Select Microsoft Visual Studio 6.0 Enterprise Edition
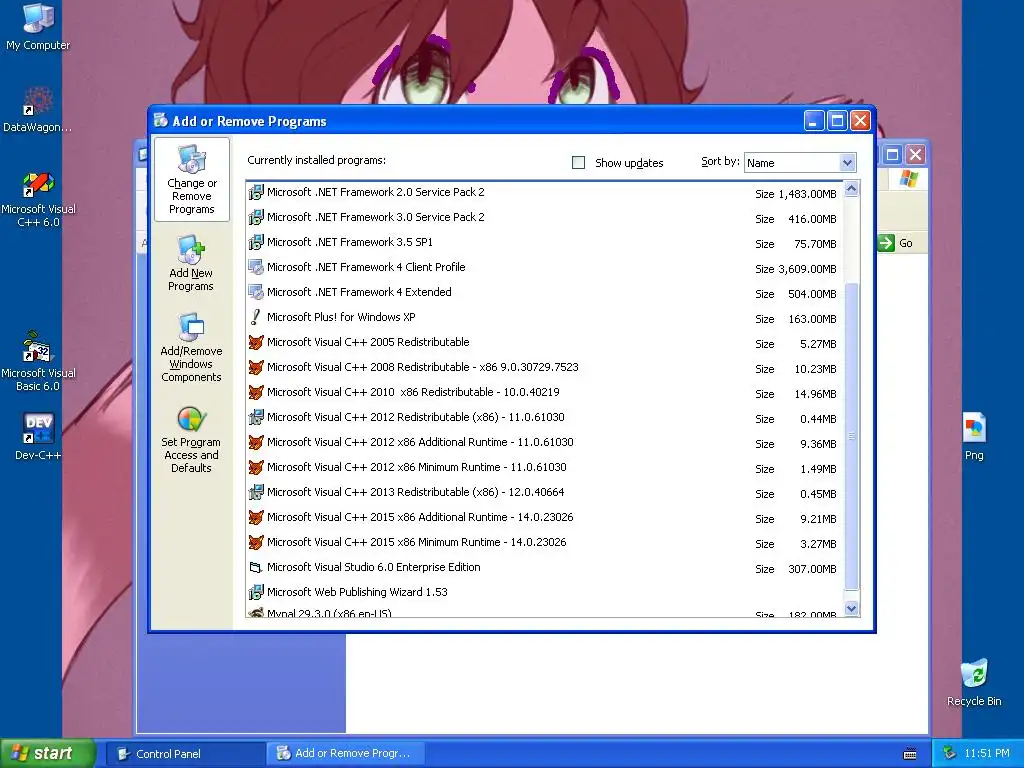 (545, 568)
